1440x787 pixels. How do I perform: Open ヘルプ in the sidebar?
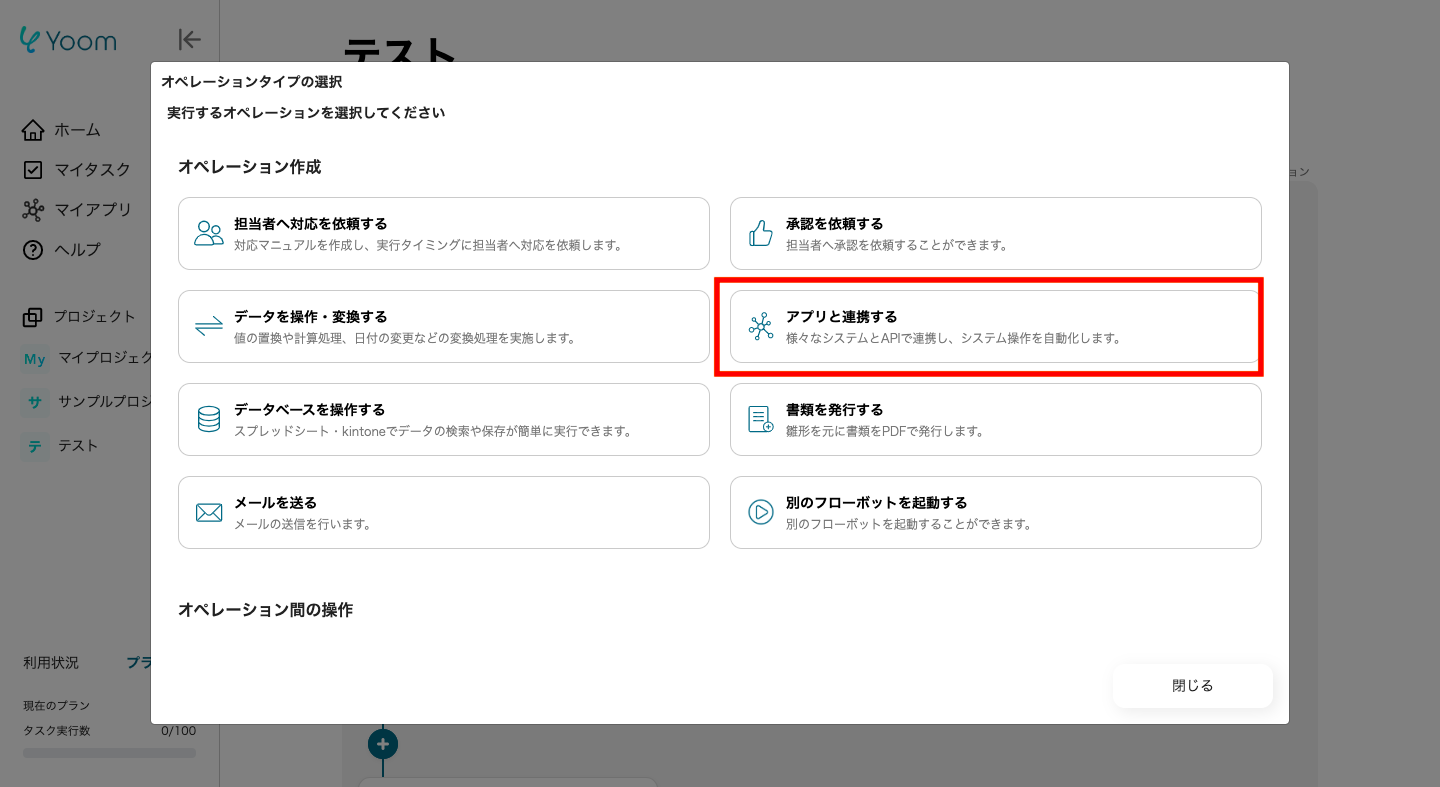tap(77, 250)
